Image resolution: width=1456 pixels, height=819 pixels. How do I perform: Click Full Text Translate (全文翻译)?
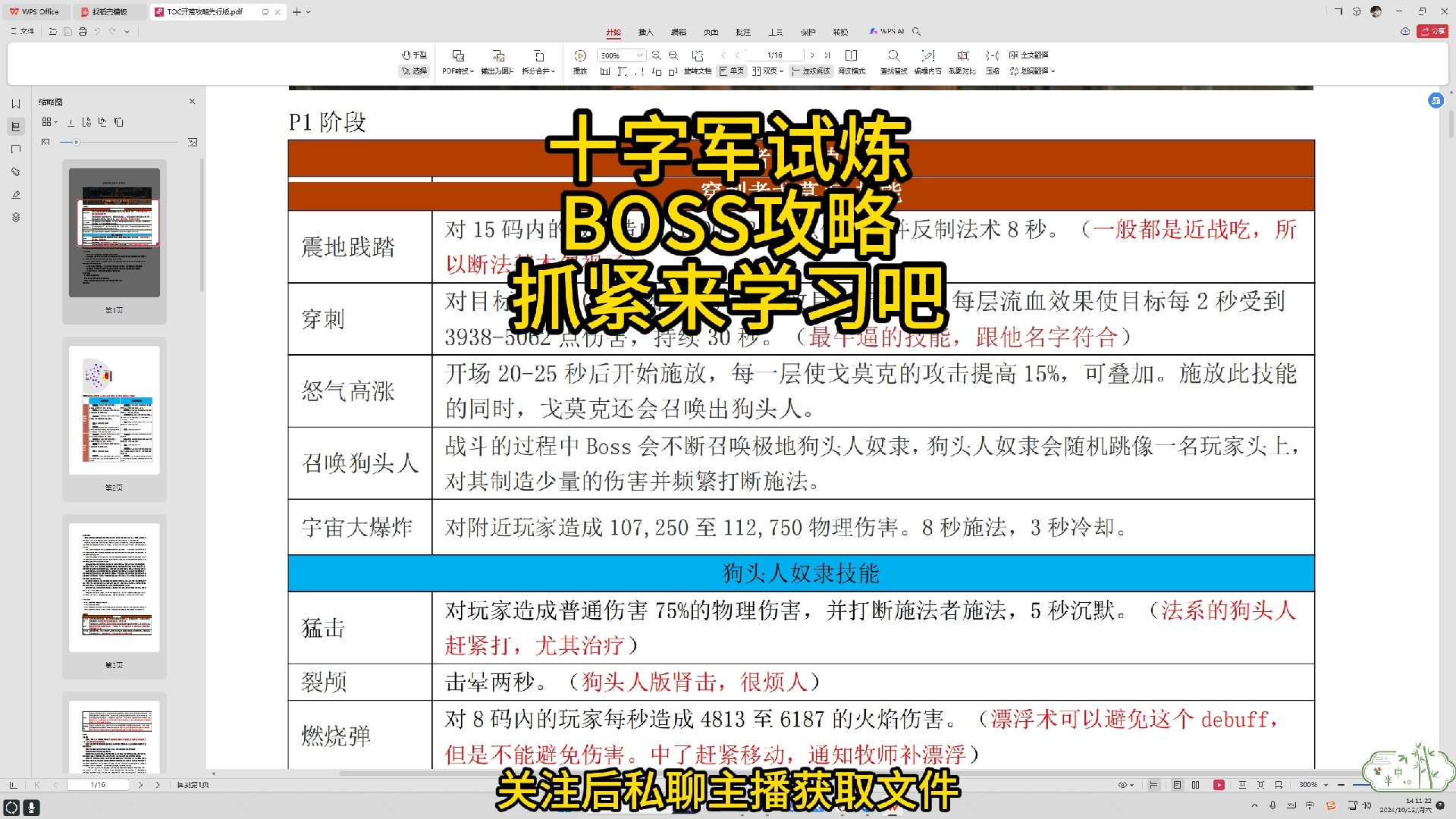tap(1028, 55)
